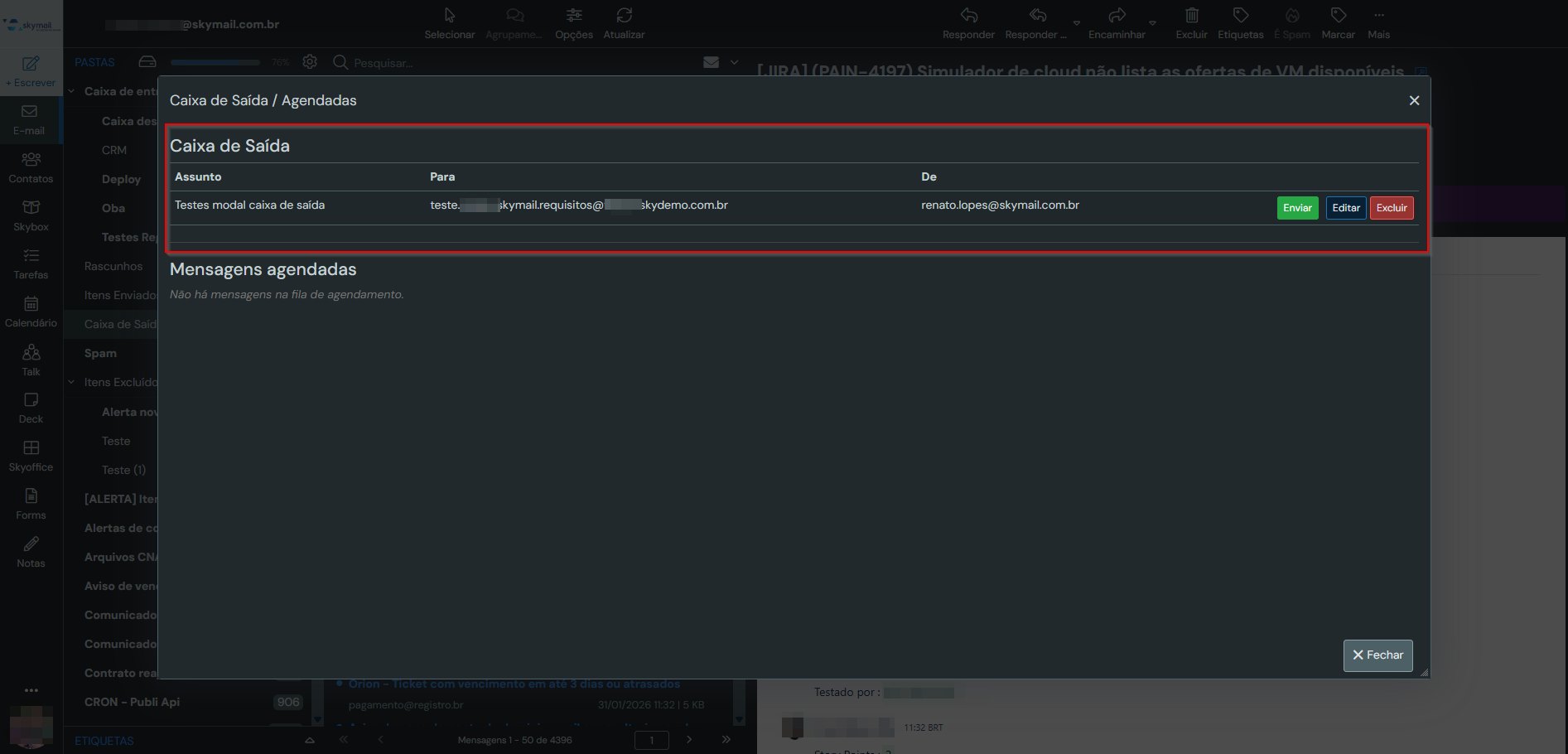Open Skybox from the sidebar
This screenshot has width=1568, height=754.
pos(31,215)
